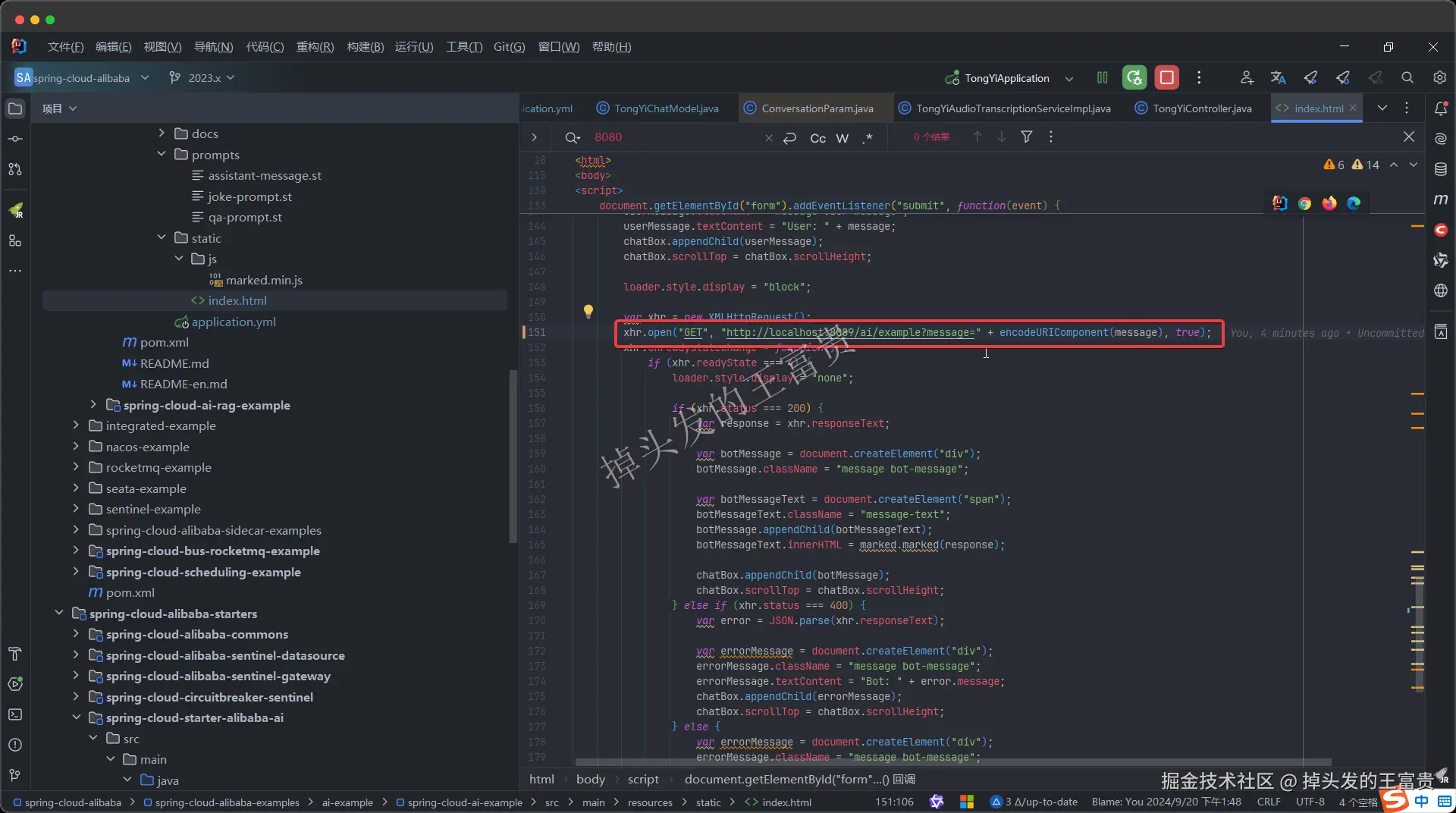The width and height of the screenshot is (1456, 813).
Task: Open the Notifications bell icon
Action: (1441, 108)
